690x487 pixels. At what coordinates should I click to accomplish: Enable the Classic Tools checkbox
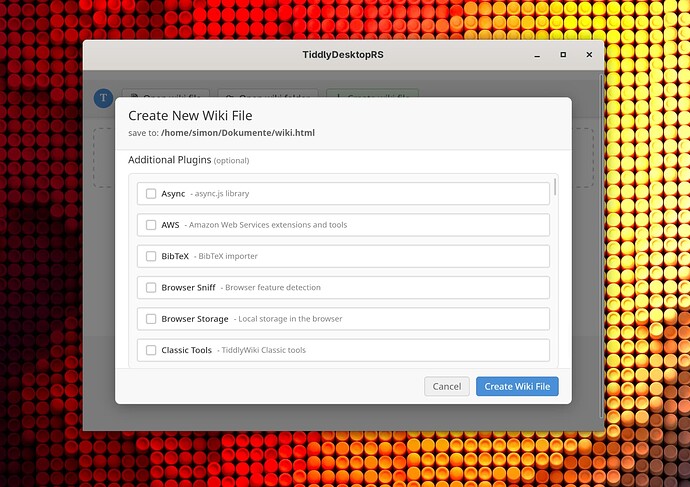[151, 350]
